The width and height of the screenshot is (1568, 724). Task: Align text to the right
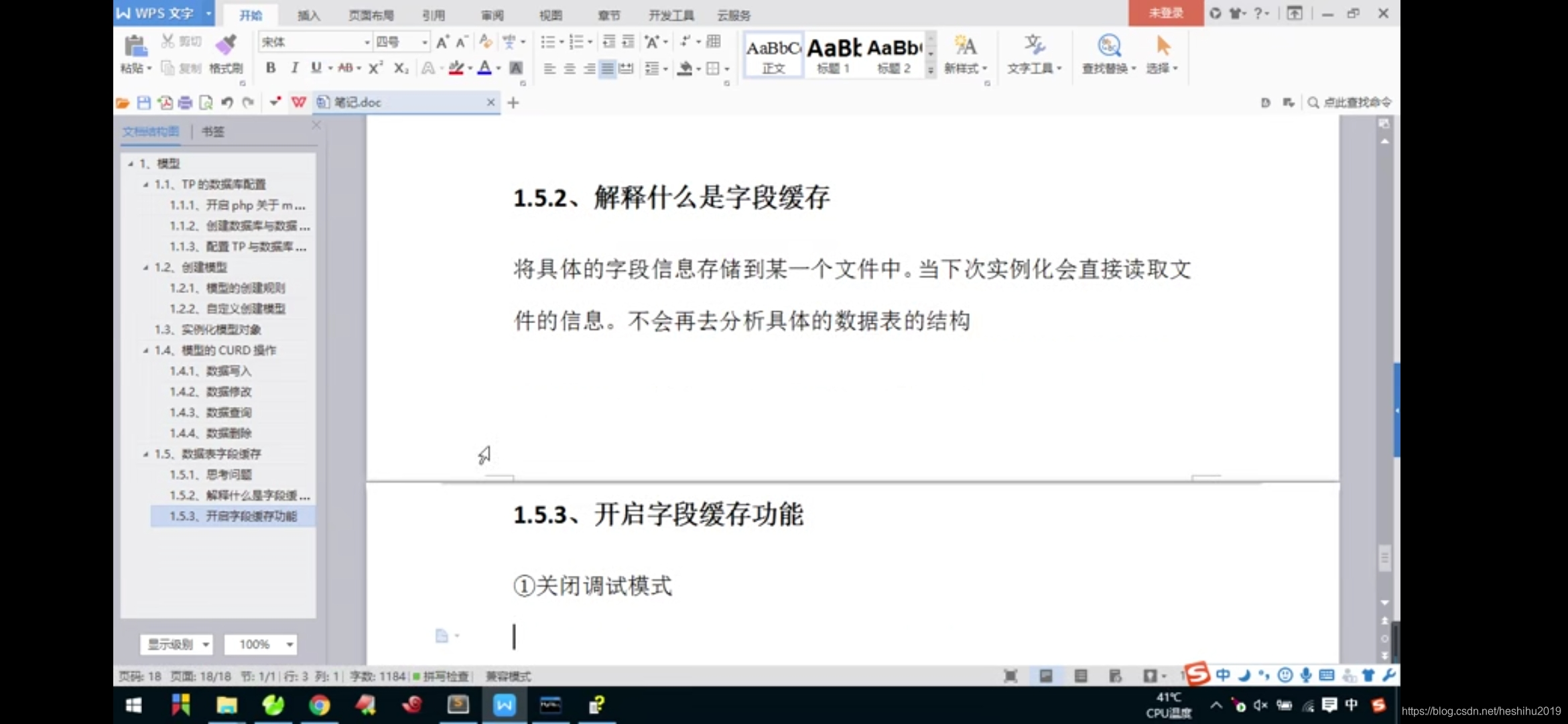[589, 68]
